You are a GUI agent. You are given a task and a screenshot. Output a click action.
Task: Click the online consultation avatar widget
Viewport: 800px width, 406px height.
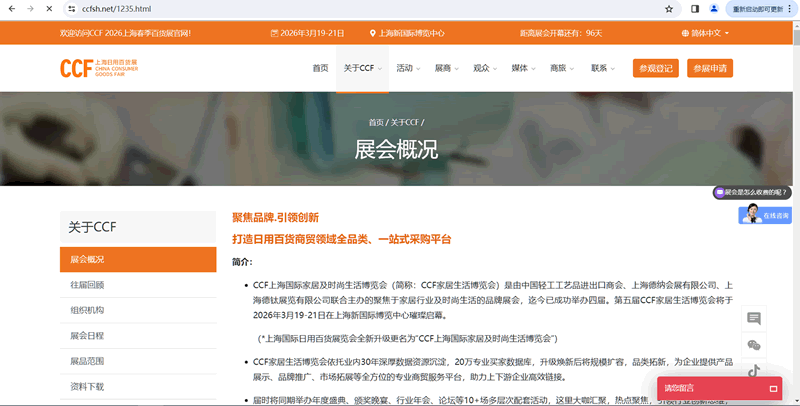(x=765, y=214)
